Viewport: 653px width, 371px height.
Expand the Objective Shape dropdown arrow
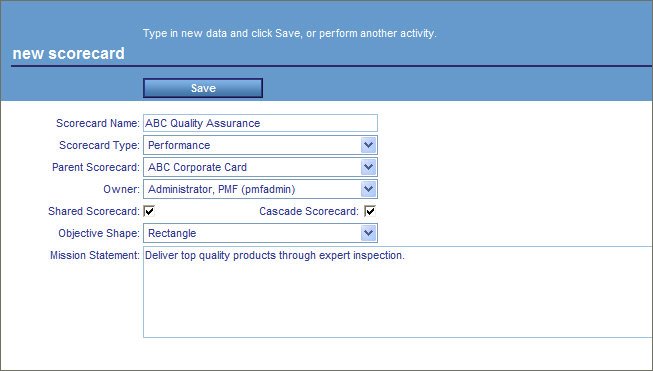368,233
